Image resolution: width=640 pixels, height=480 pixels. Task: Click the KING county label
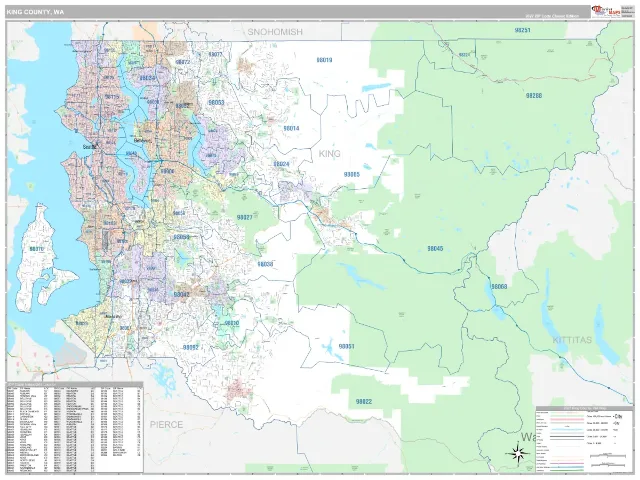coord(329,154)
